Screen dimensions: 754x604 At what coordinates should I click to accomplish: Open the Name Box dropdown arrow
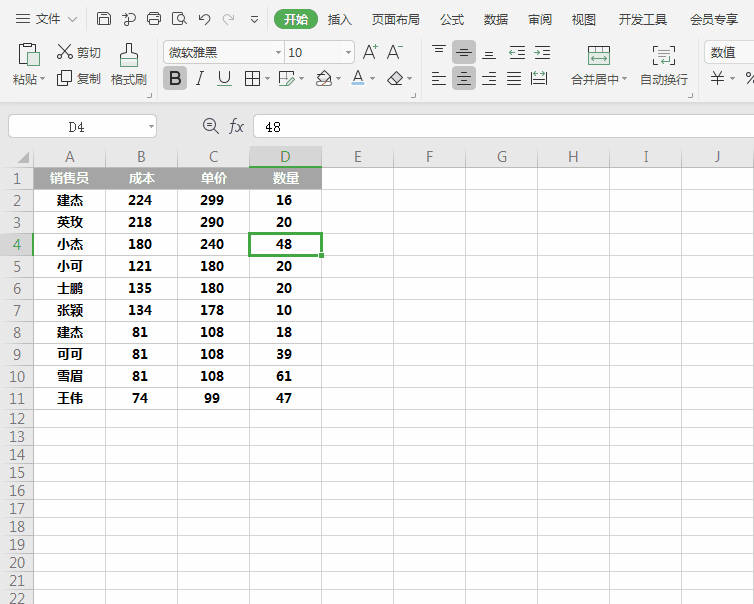(x=151, y=127)
